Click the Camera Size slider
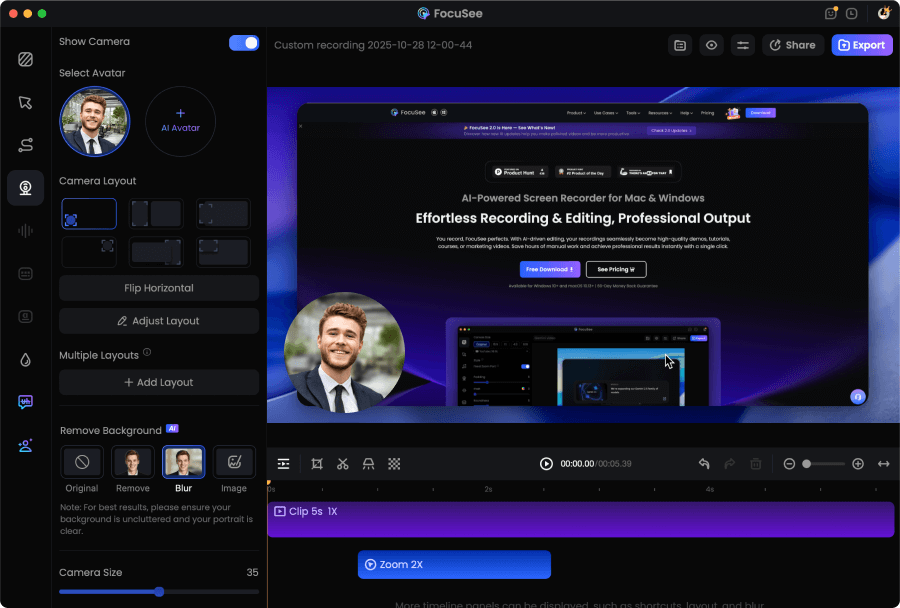 click(x=159, y=592)
